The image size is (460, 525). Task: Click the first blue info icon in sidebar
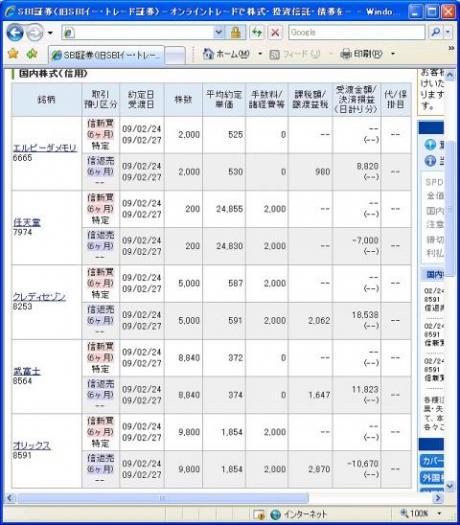430,145
